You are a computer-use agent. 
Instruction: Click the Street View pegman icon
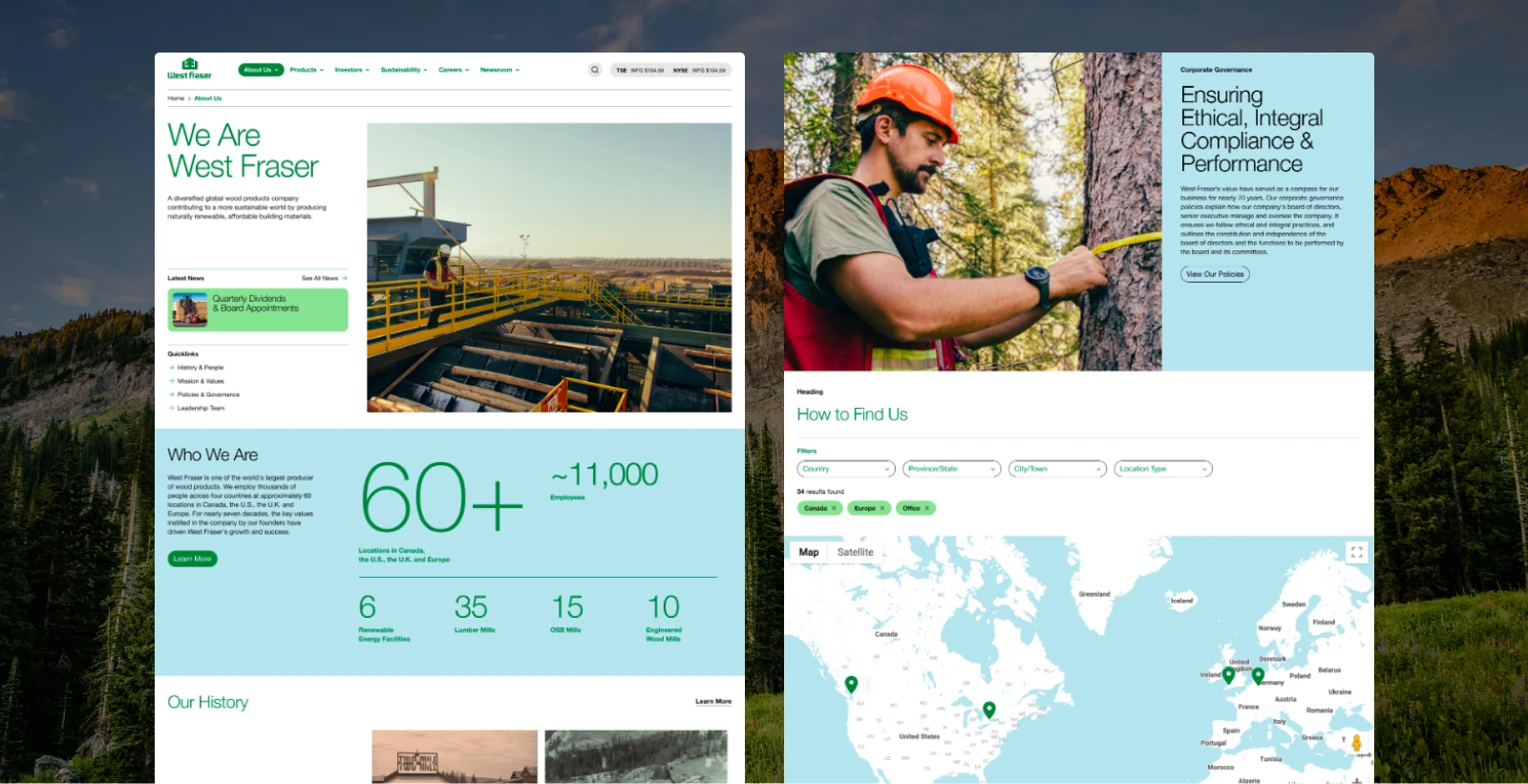pos(1356,743)
